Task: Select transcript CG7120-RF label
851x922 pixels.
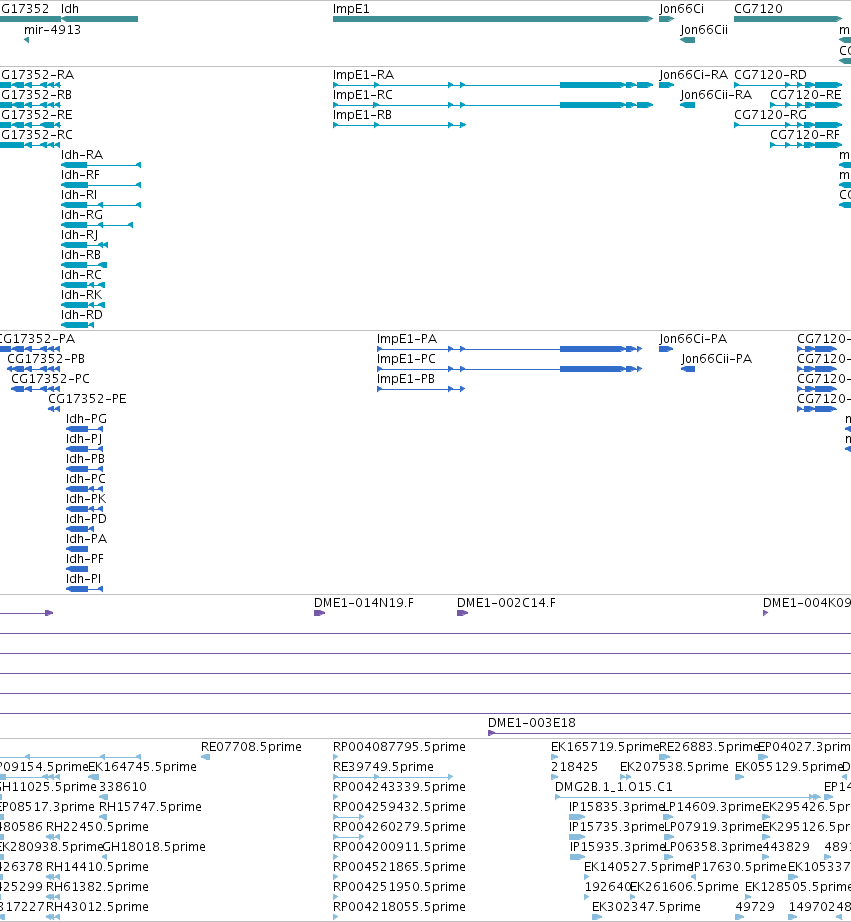Action: [805, 135]
